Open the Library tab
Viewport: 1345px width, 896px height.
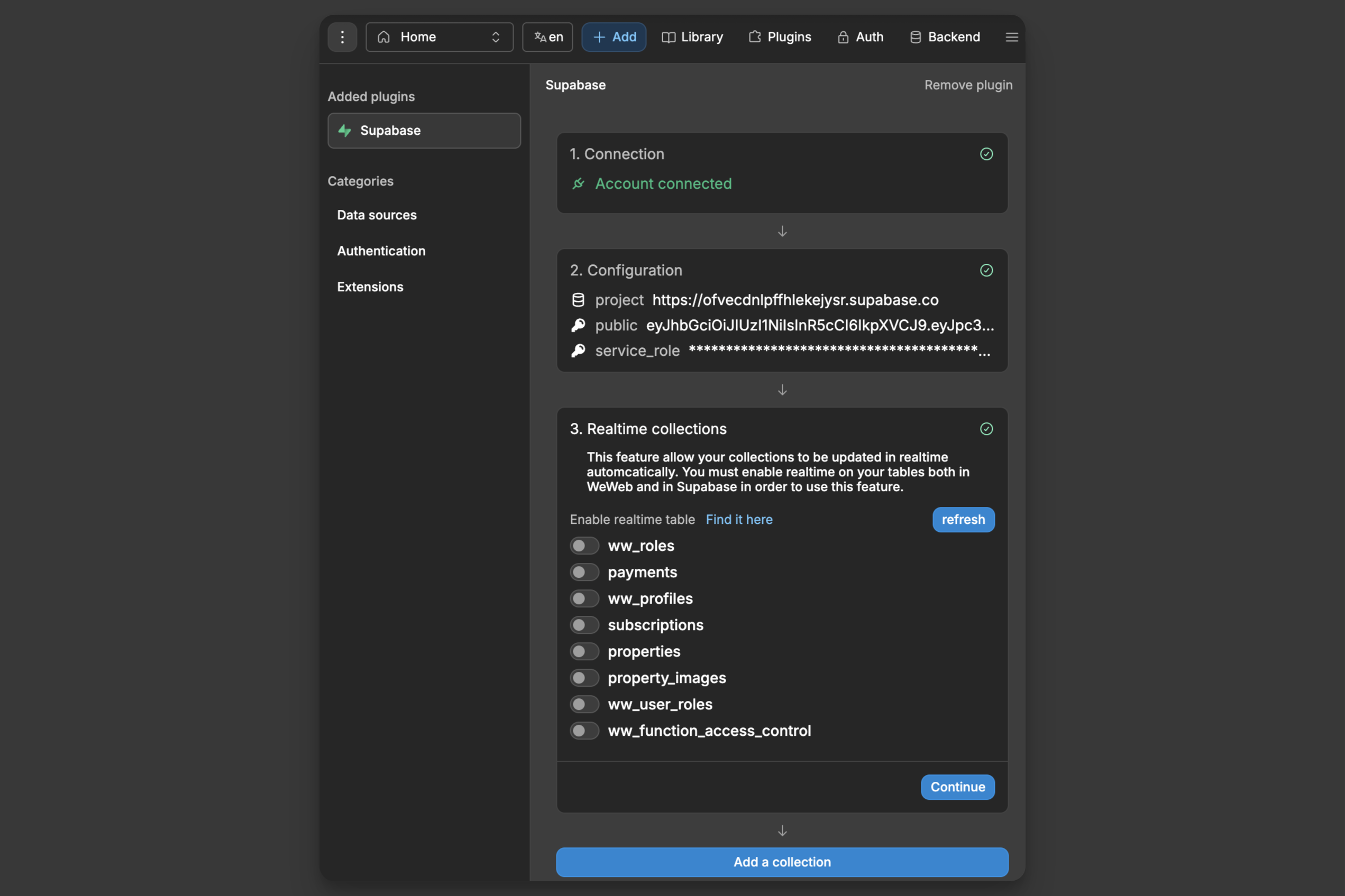click(x=692, y=37)
